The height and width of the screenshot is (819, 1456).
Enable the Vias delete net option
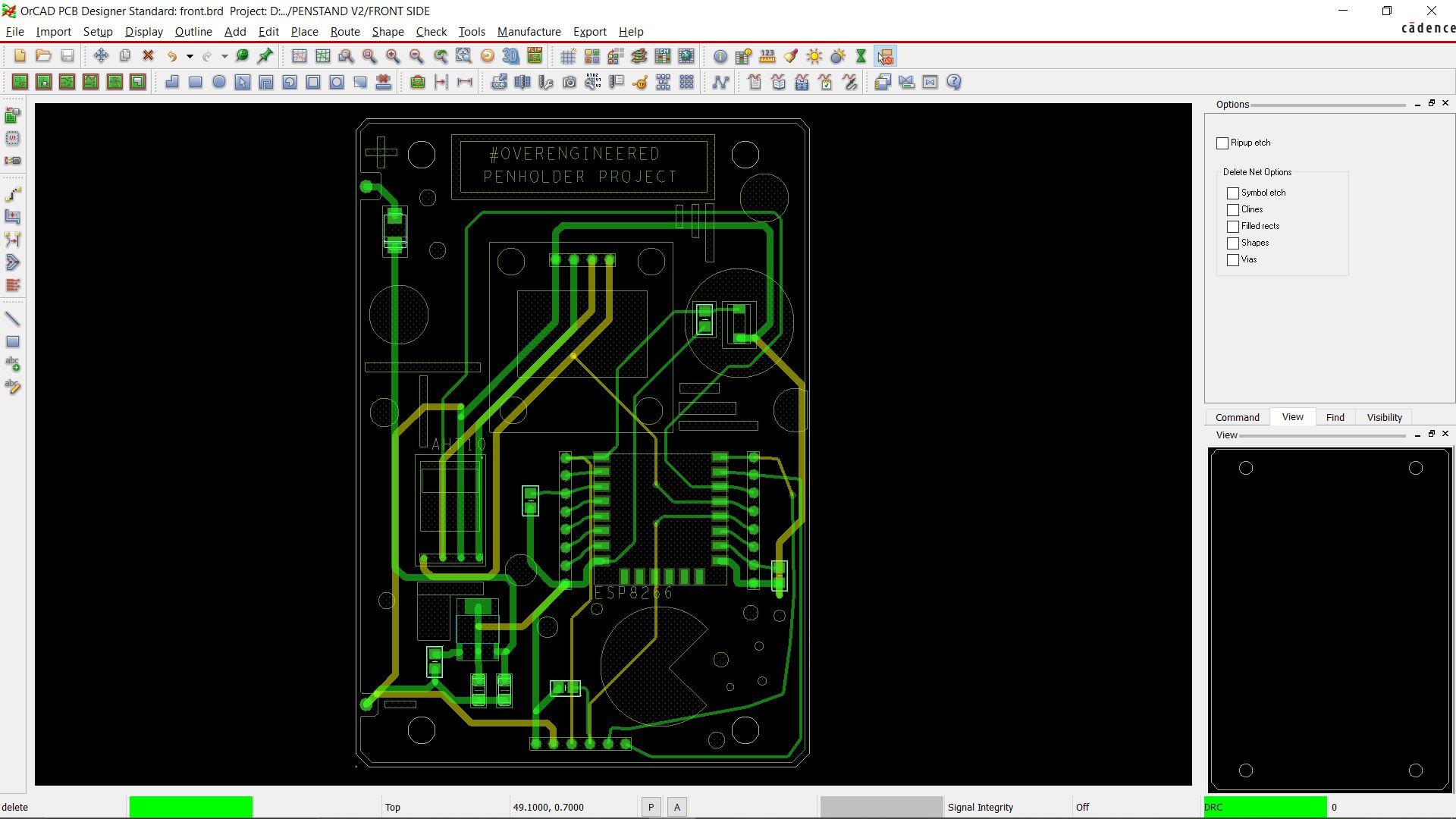tap(1232, 260)
